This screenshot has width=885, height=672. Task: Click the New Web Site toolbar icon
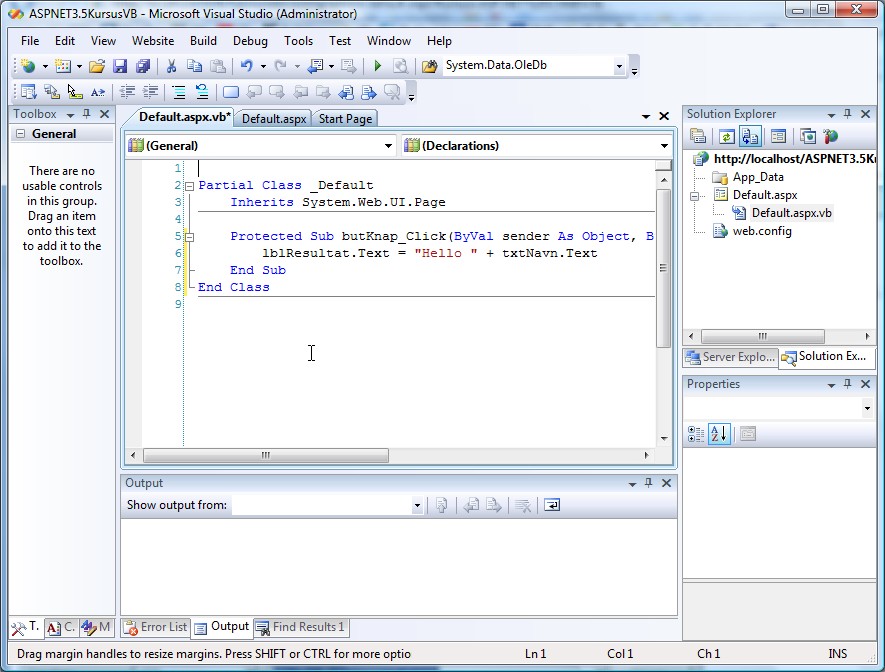28,66
